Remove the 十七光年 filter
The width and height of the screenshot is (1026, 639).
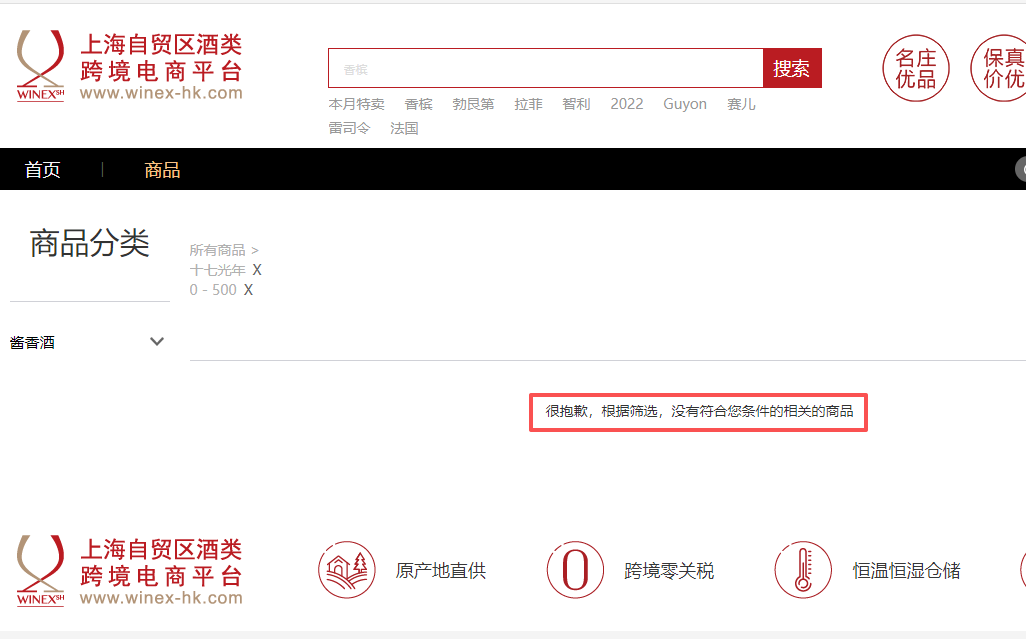257,270
